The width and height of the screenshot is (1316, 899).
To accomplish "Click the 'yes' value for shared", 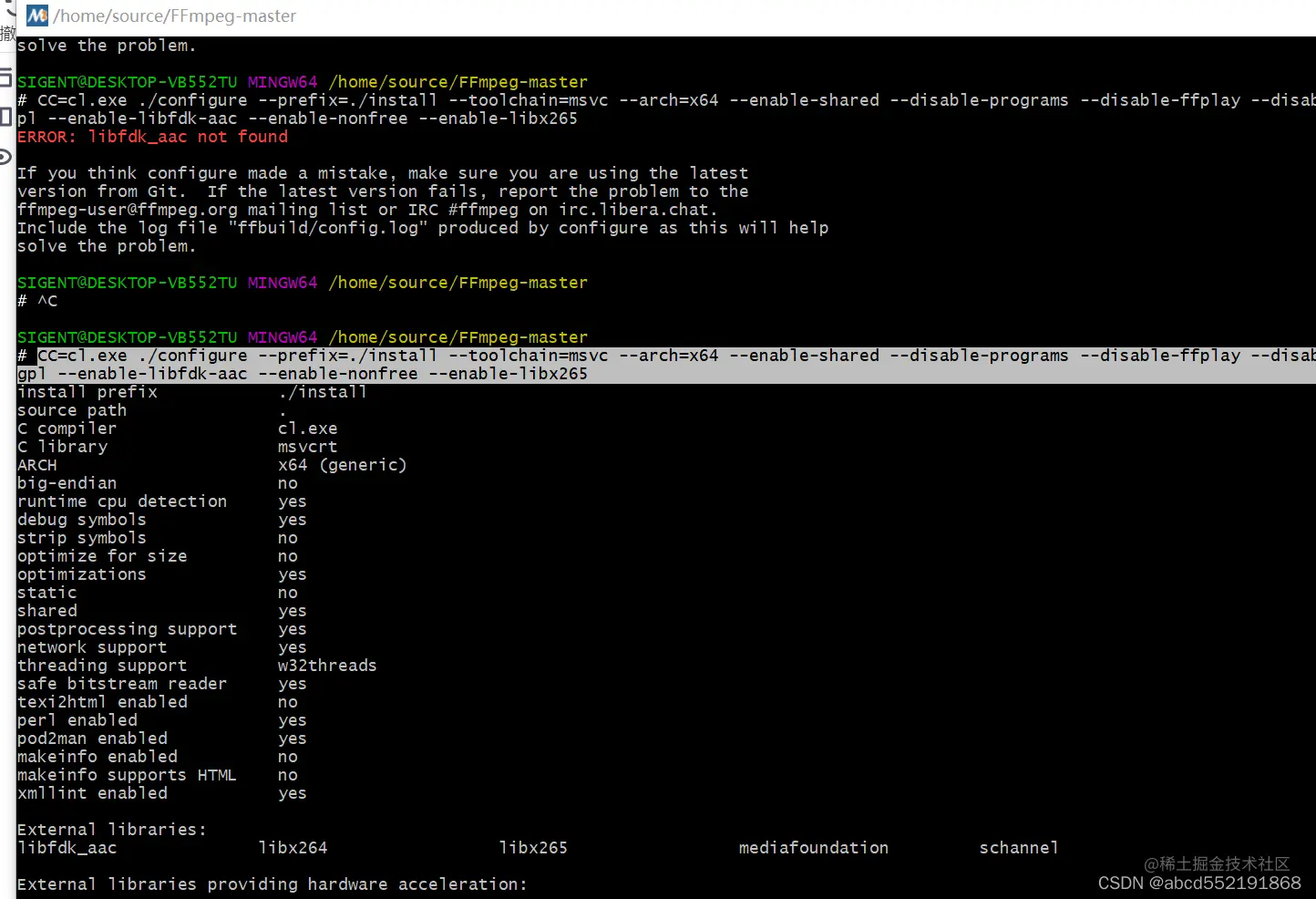I will coord(293,611).
